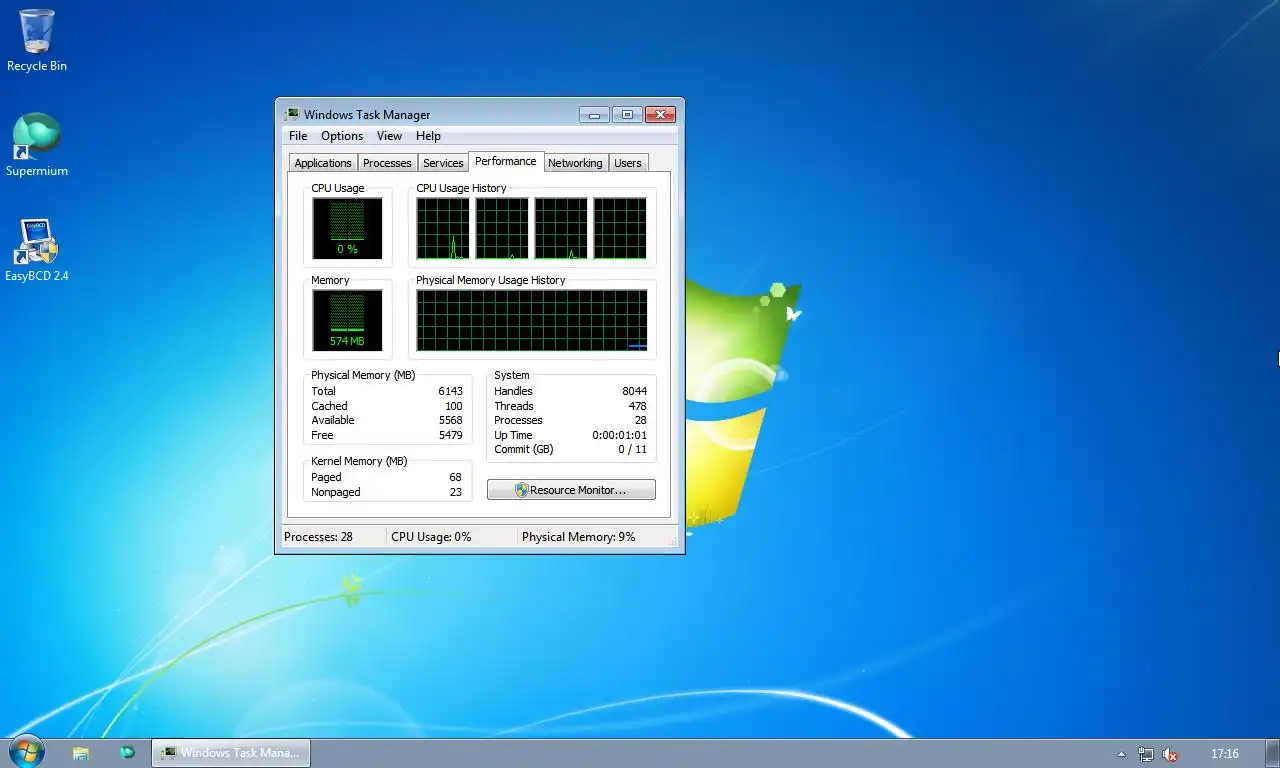
Task: Switch to the Applications tab
Action: coord(323,163)
